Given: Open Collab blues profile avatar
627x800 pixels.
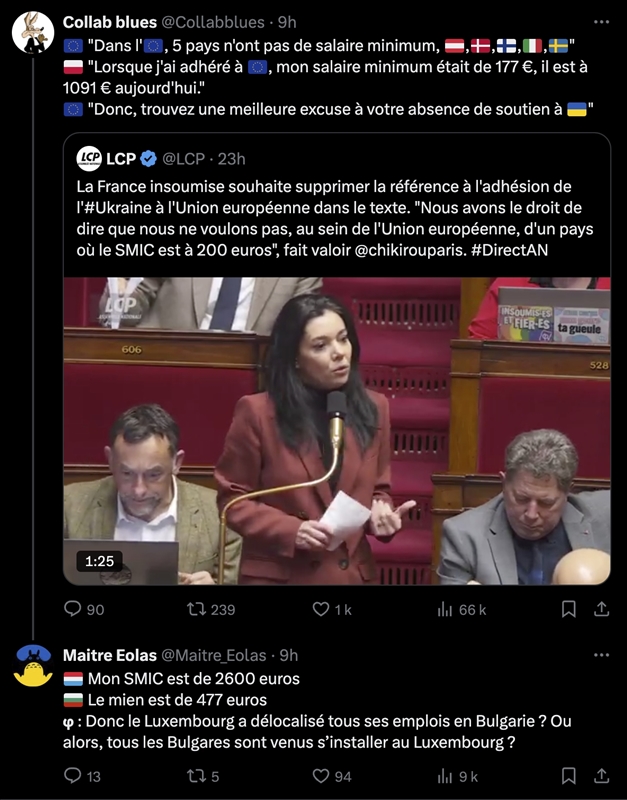Looking at the screenshot, I should pos(33,33).
